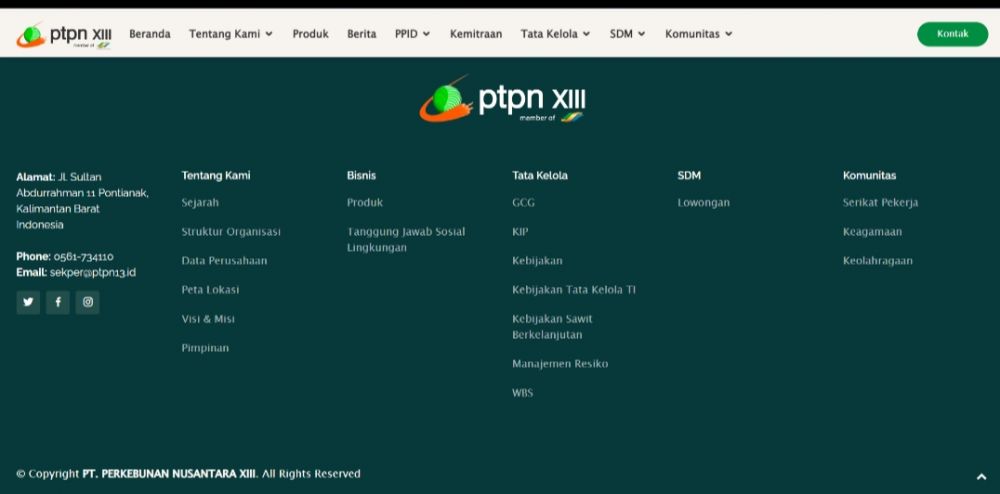Open the Twitter social icon
The width and height of the screenshot is (1000, 494).
click(28, 302)
